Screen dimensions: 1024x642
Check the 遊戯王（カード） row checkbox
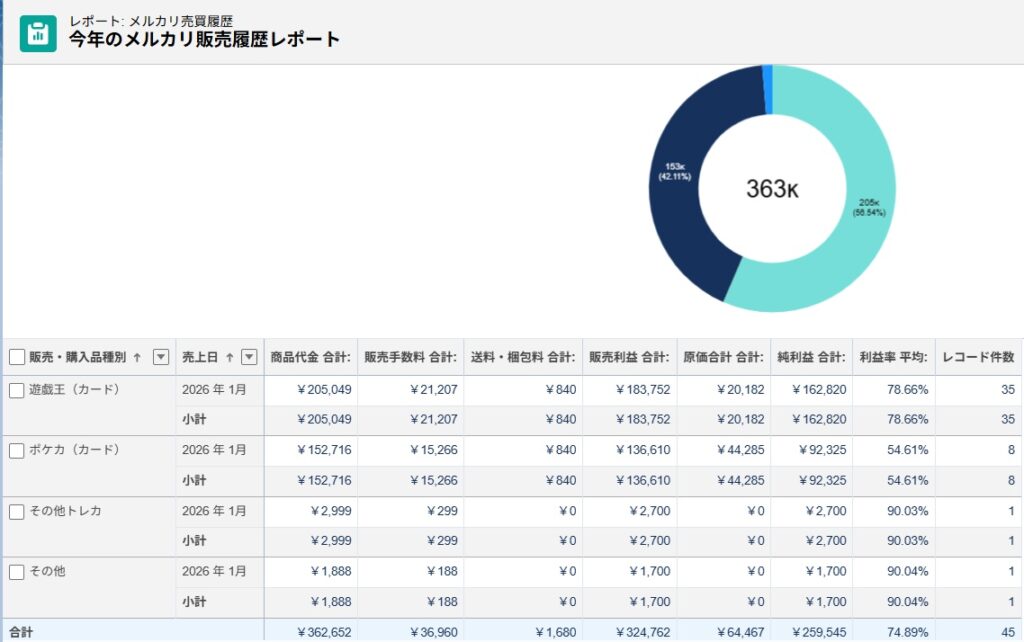pos(16,390)
